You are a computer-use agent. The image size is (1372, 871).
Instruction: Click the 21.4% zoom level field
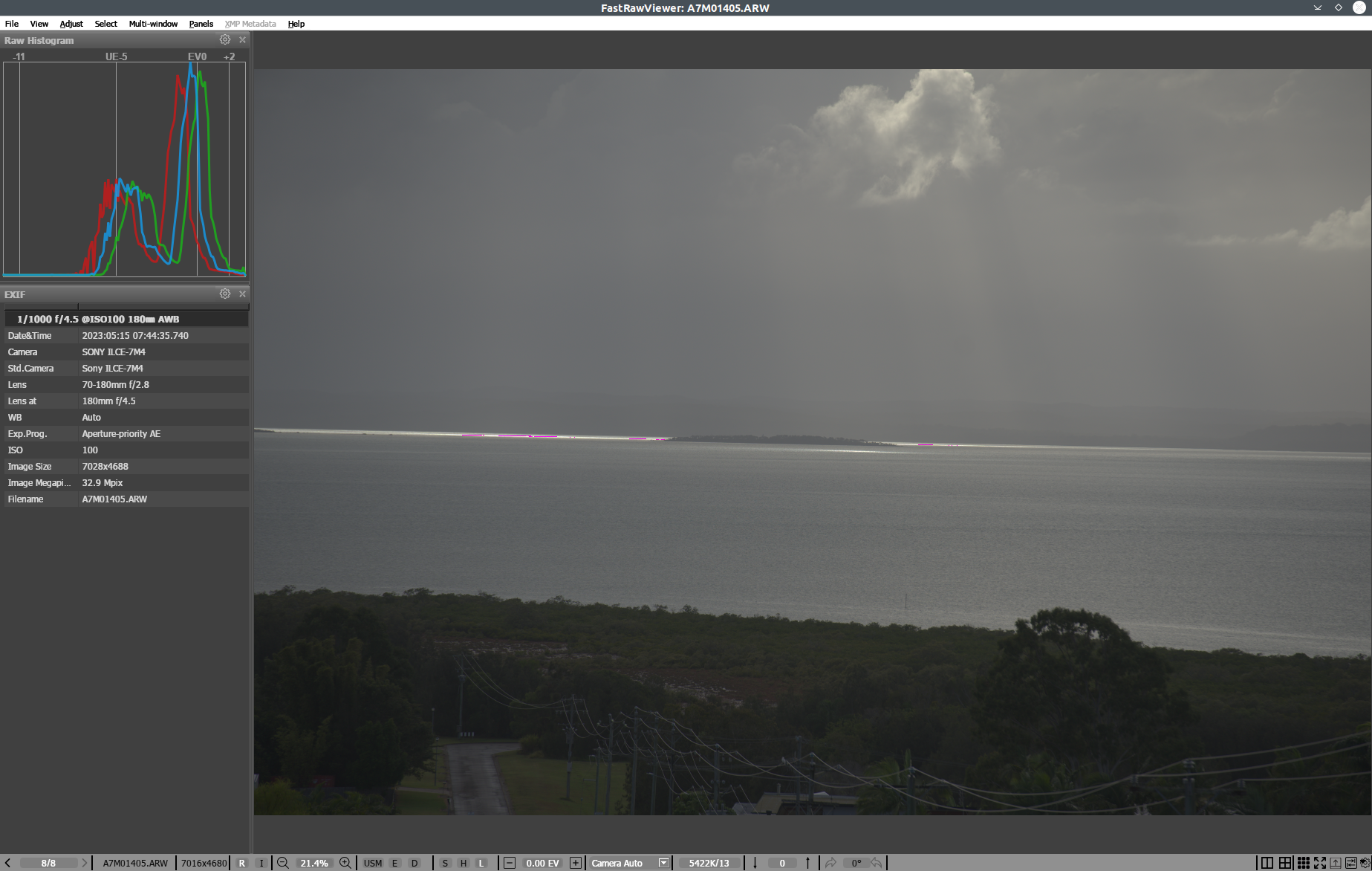tap(314, 863)
